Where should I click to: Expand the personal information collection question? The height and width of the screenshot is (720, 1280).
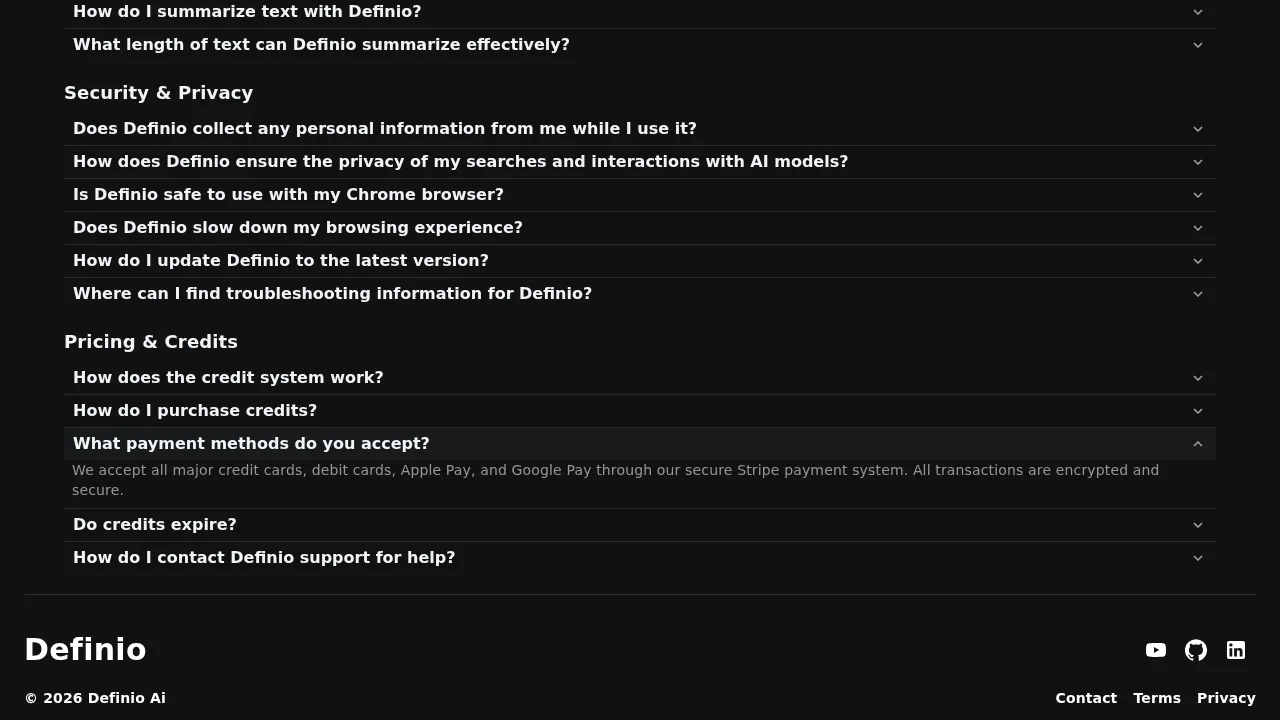coord(640,128)
